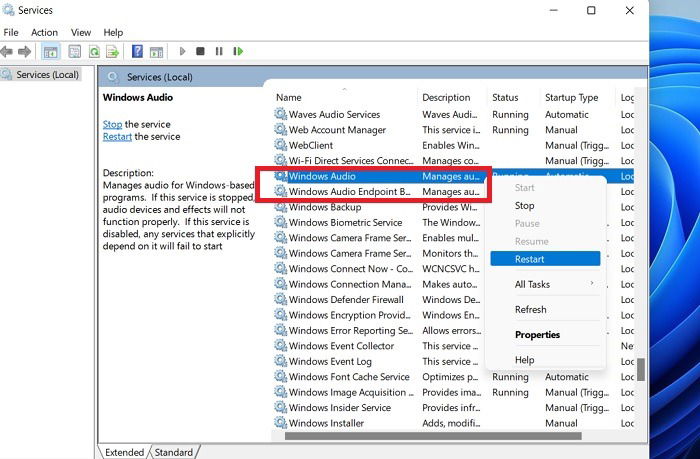
Task: Select the gear icon of Waves Audio Services
Action: coord(280,114)
